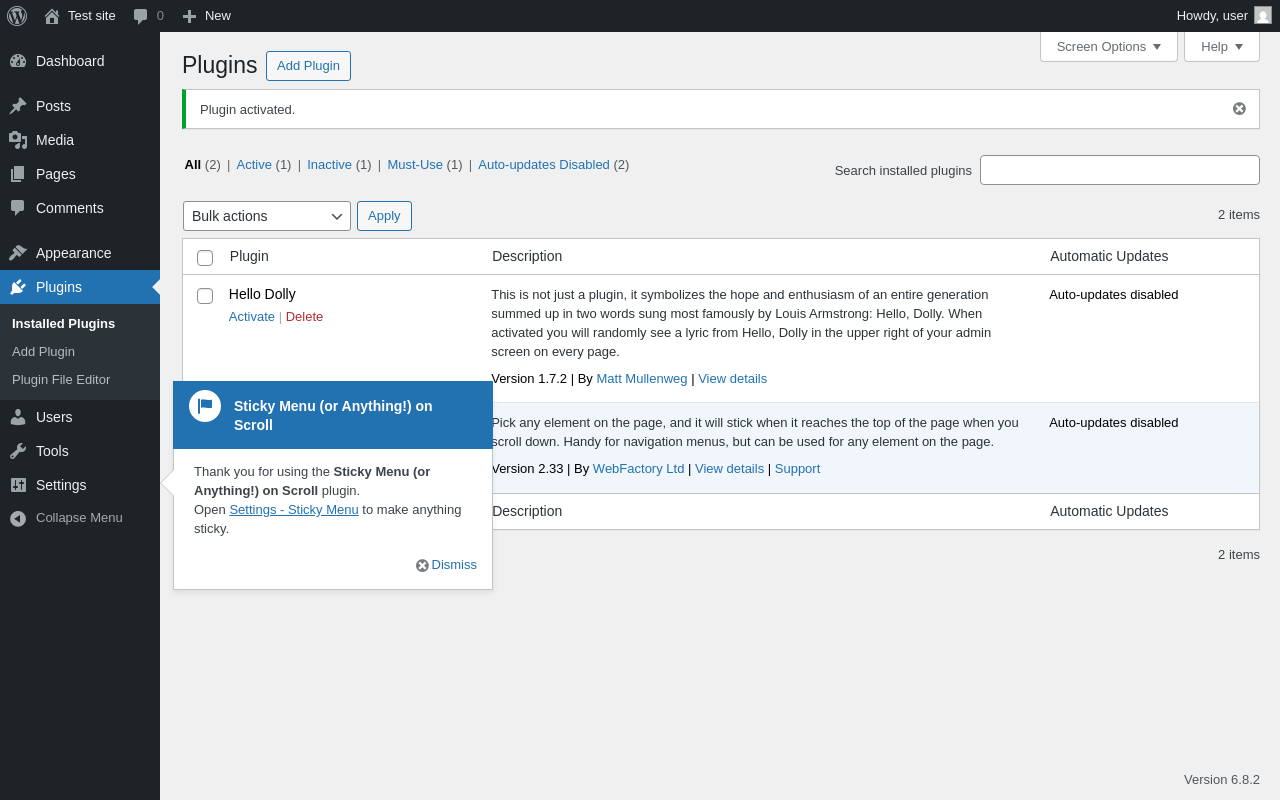Click the Media library icon
The image size is (1280, 800).
[18, 140]
